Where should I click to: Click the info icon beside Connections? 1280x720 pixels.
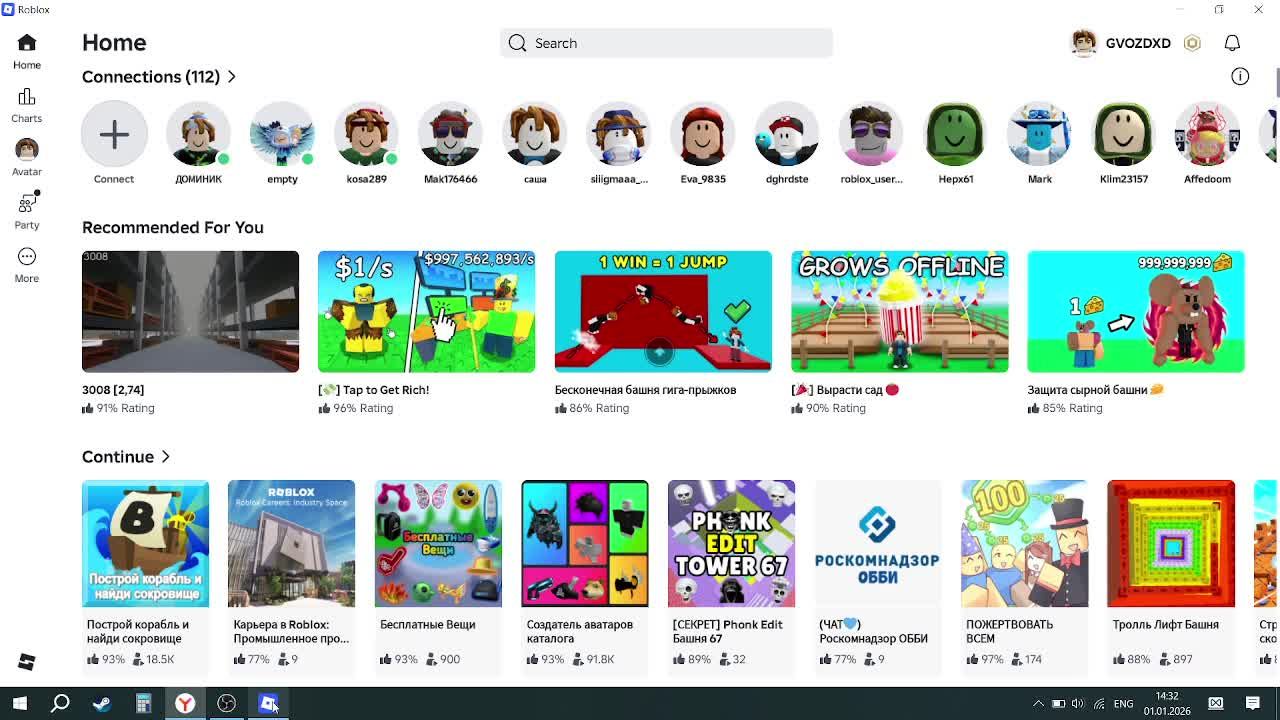coord(1240,76)
